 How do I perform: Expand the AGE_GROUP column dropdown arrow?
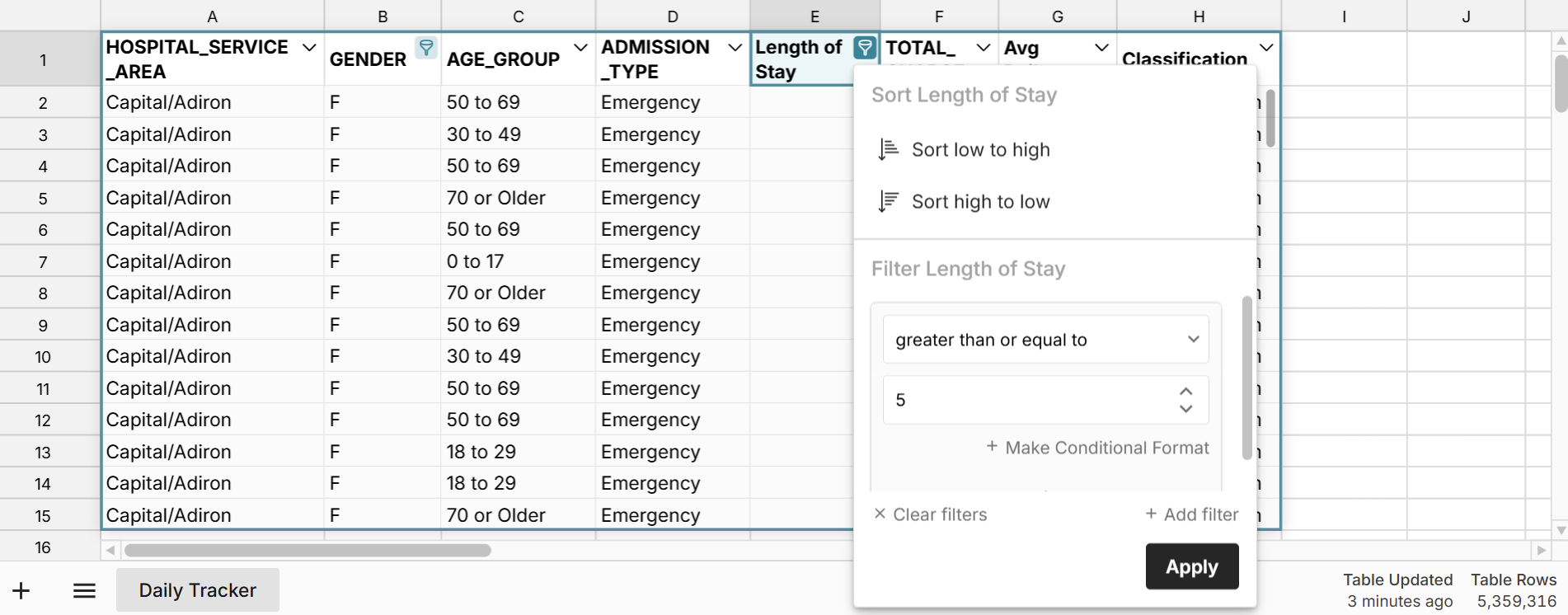pyautogui.click(x=580, y=48)
